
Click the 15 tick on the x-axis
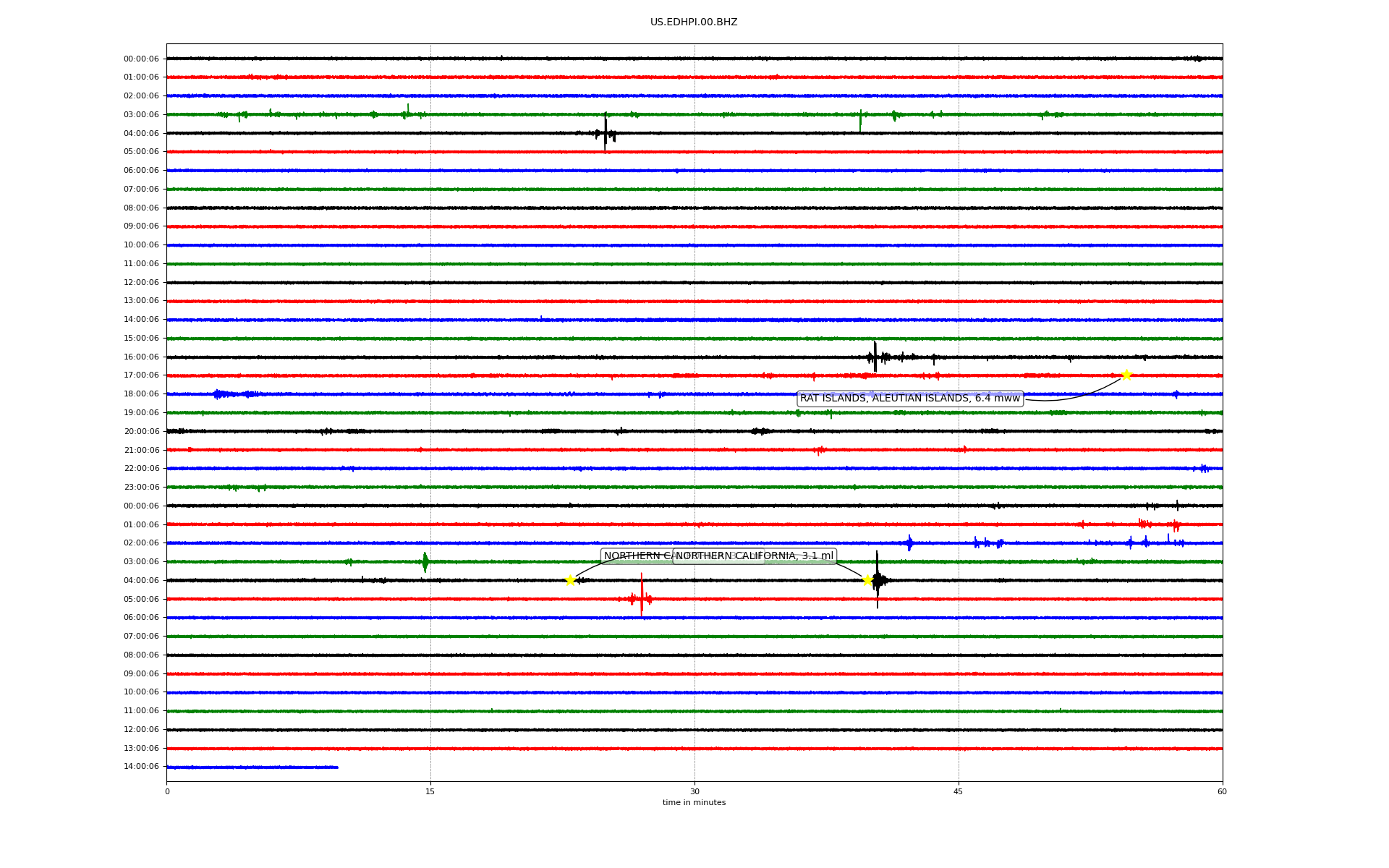tap(430, 791)
